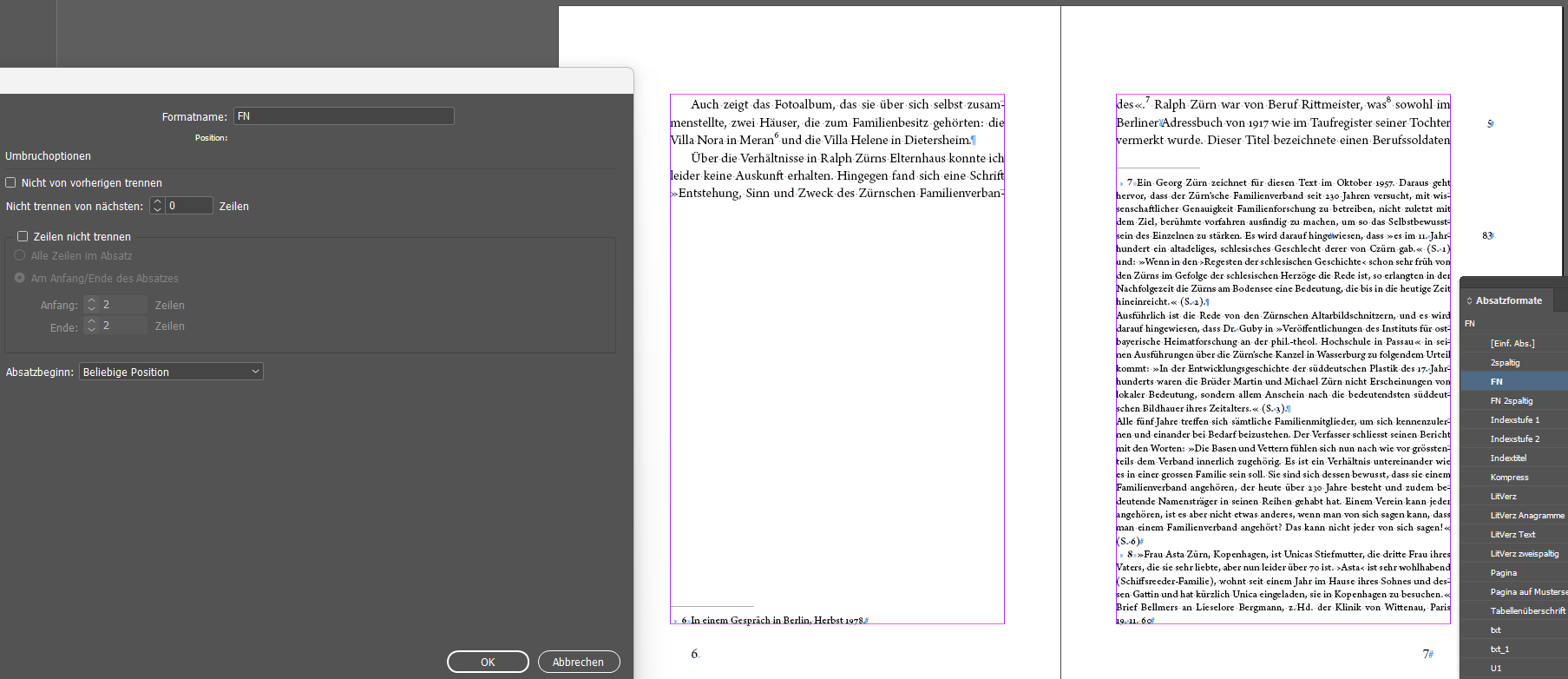1568x679 pixels.
Task: Click stepper arrows for 'Nicht trennen von nächsten'
Action: coord(157,206)
